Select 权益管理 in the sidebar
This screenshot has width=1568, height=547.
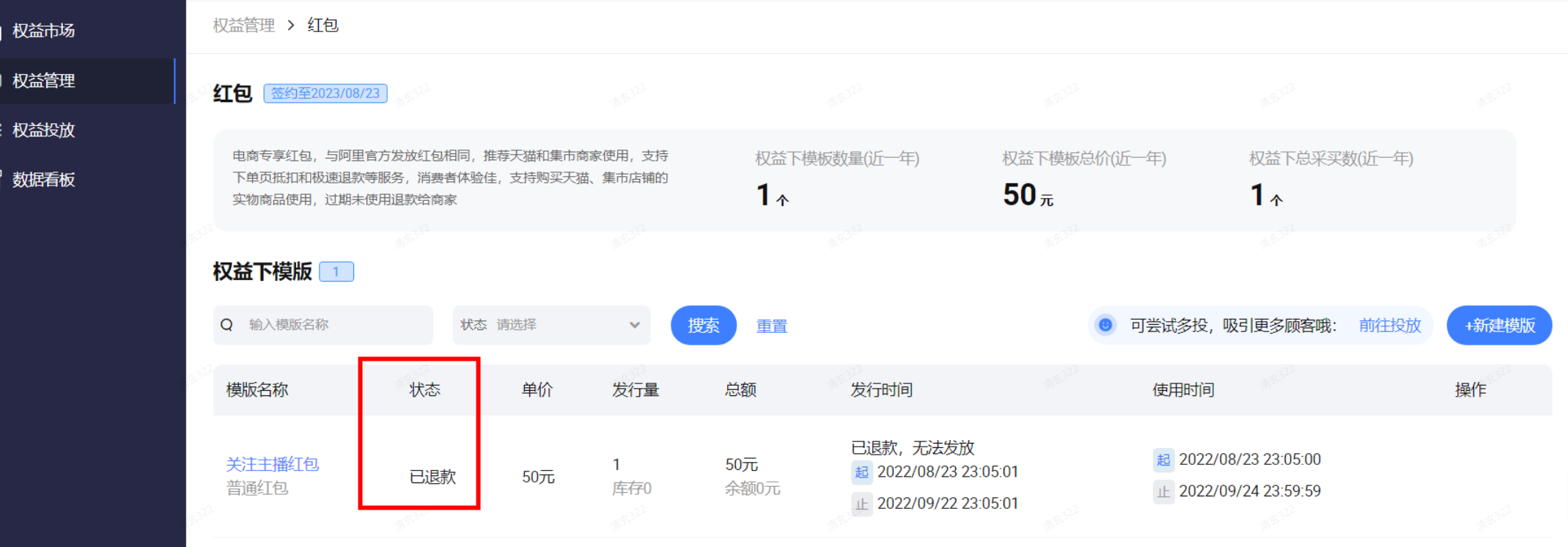(x=44, y=81)
